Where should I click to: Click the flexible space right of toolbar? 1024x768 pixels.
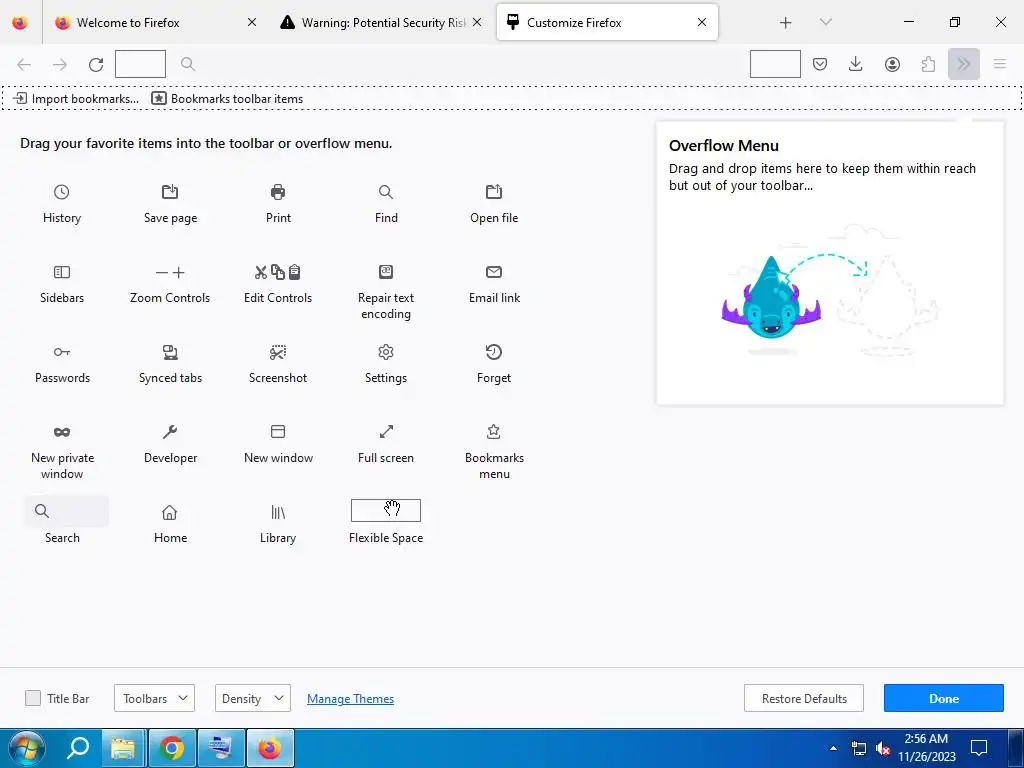click(x=775, y=64)
